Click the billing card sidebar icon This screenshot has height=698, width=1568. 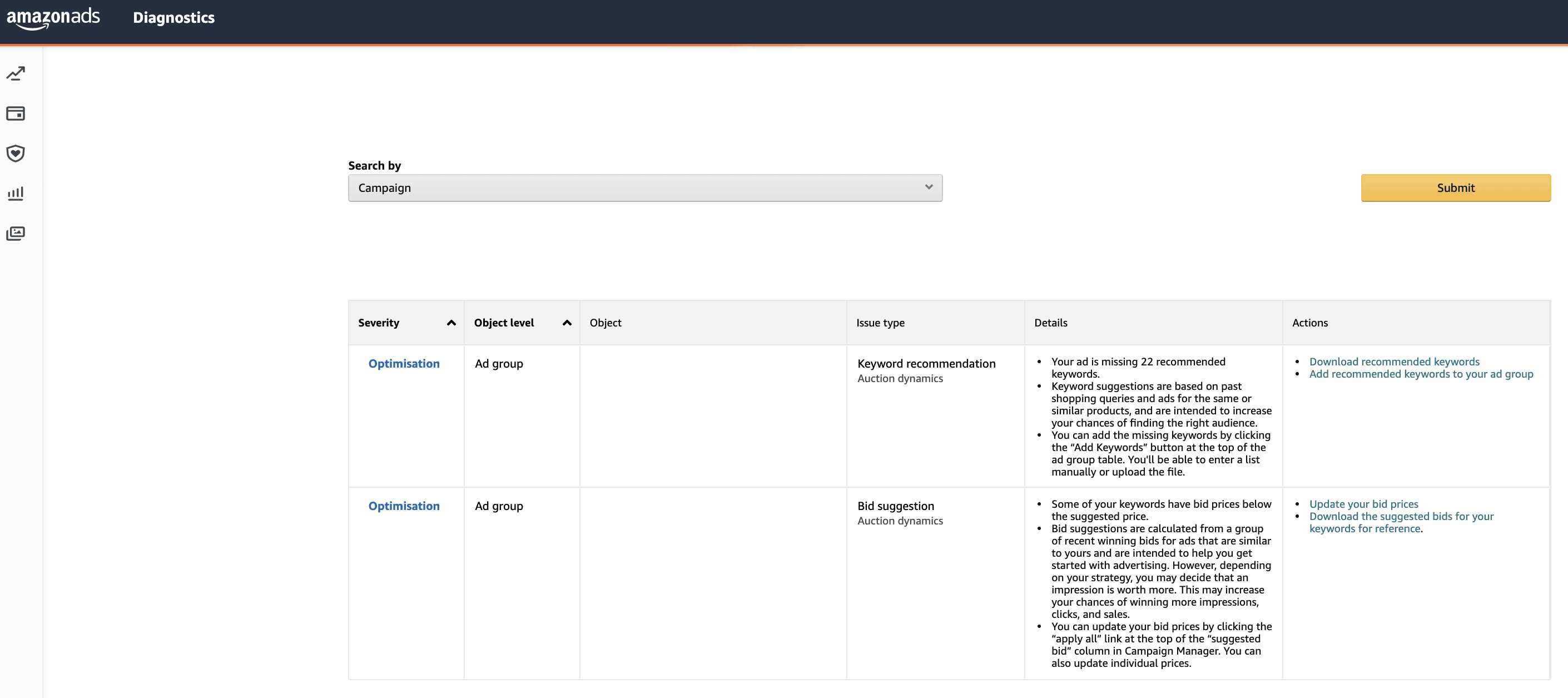click(16, 114)
